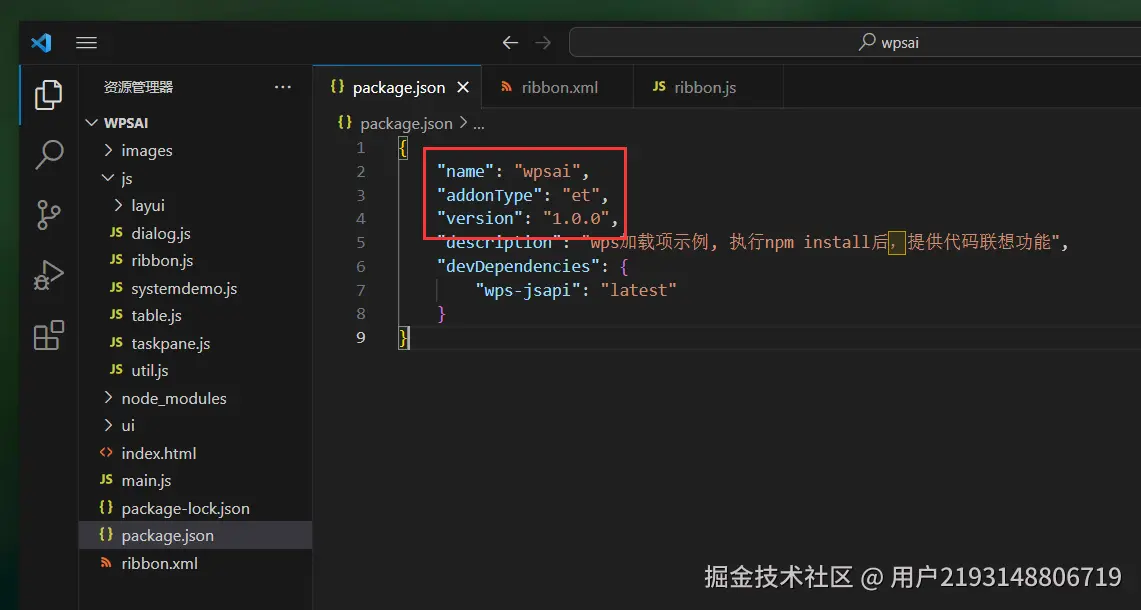This screenshot has width=1141, height=610.
Task: Expand the images folder
Action: coord(195,151)
